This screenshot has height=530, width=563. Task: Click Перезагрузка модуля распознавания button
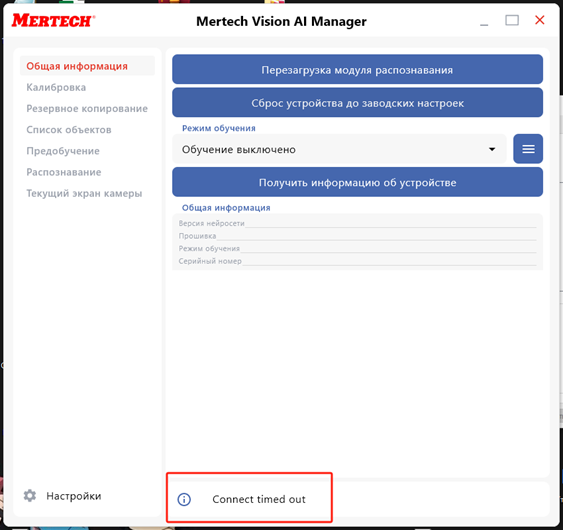pyautogui.click(x=357, y=69)
